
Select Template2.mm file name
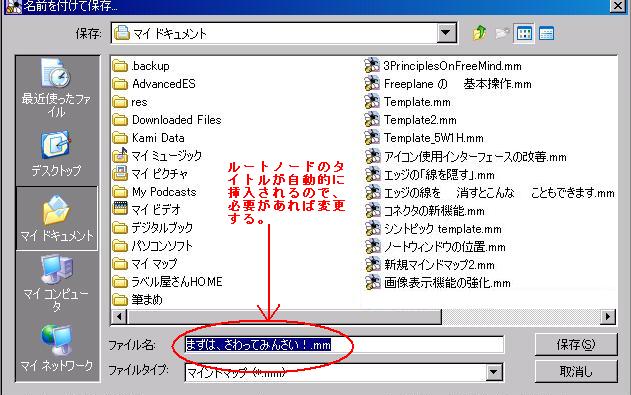coord(420,120)
